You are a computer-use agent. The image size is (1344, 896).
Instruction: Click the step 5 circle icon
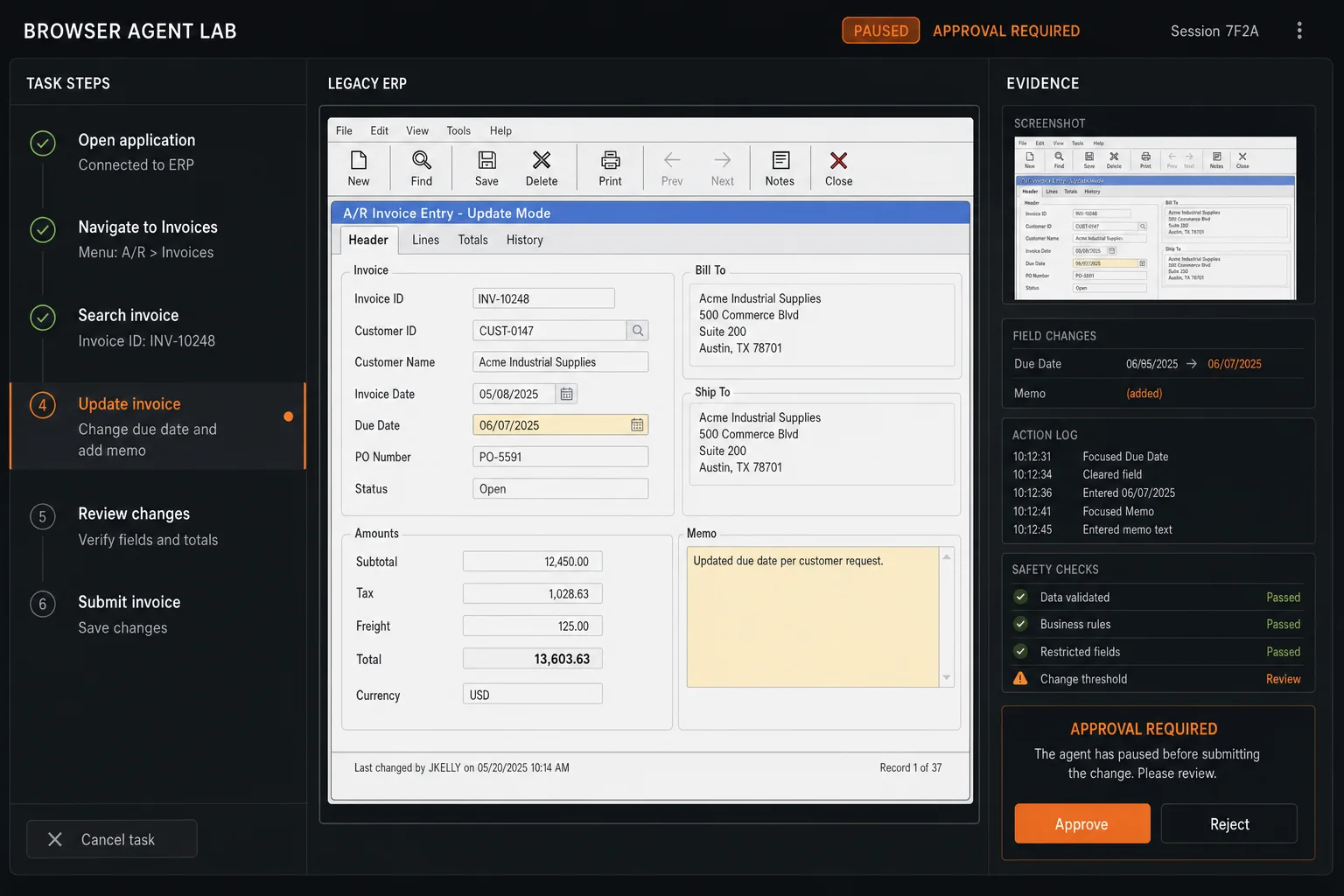[43, 516]
